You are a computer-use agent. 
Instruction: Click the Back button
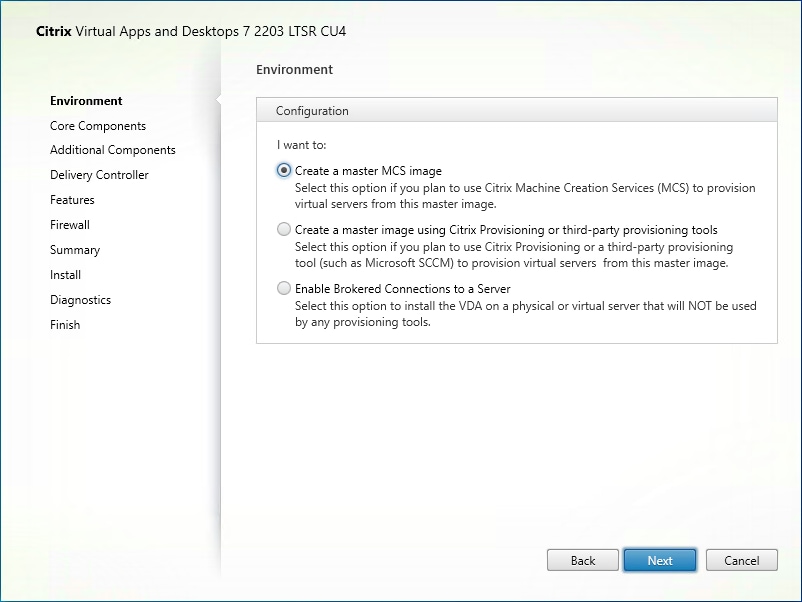(582, 560)
